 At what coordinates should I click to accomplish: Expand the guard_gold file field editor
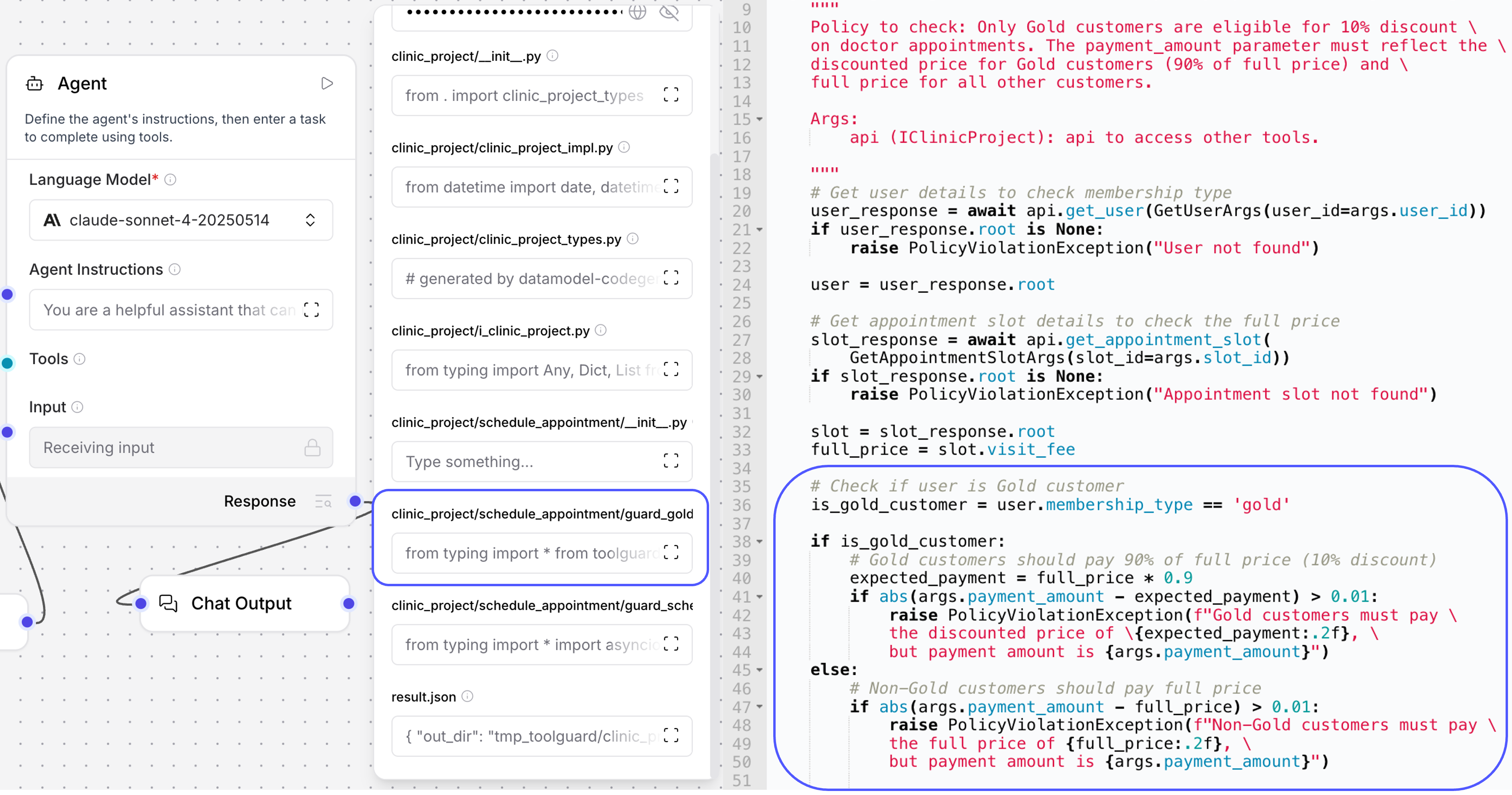[671, 553]
